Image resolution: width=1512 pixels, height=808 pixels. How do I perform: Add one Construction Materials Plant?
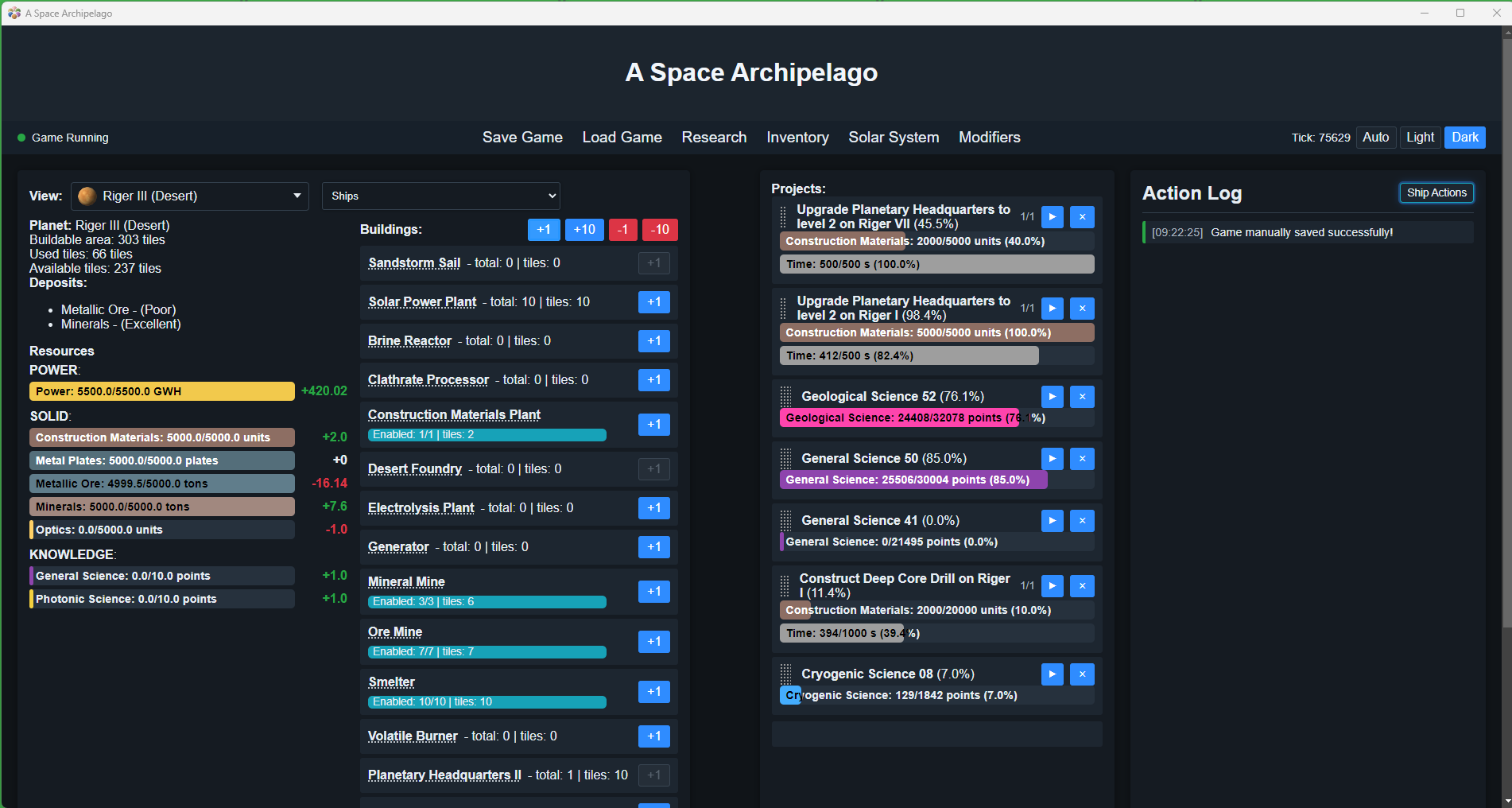(653, 425)
